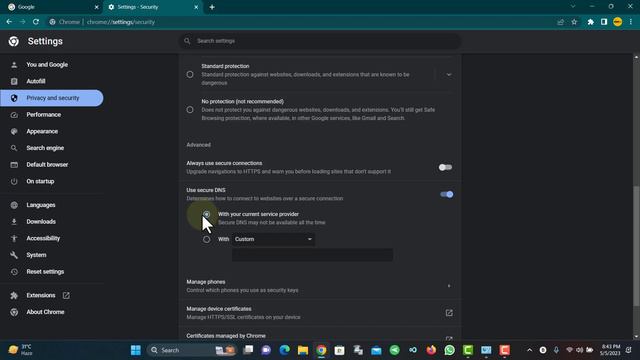640x360 pixels.
Task: Open the Mail taskbar icon
Action: pyautogui.click(x=376, y=350)
